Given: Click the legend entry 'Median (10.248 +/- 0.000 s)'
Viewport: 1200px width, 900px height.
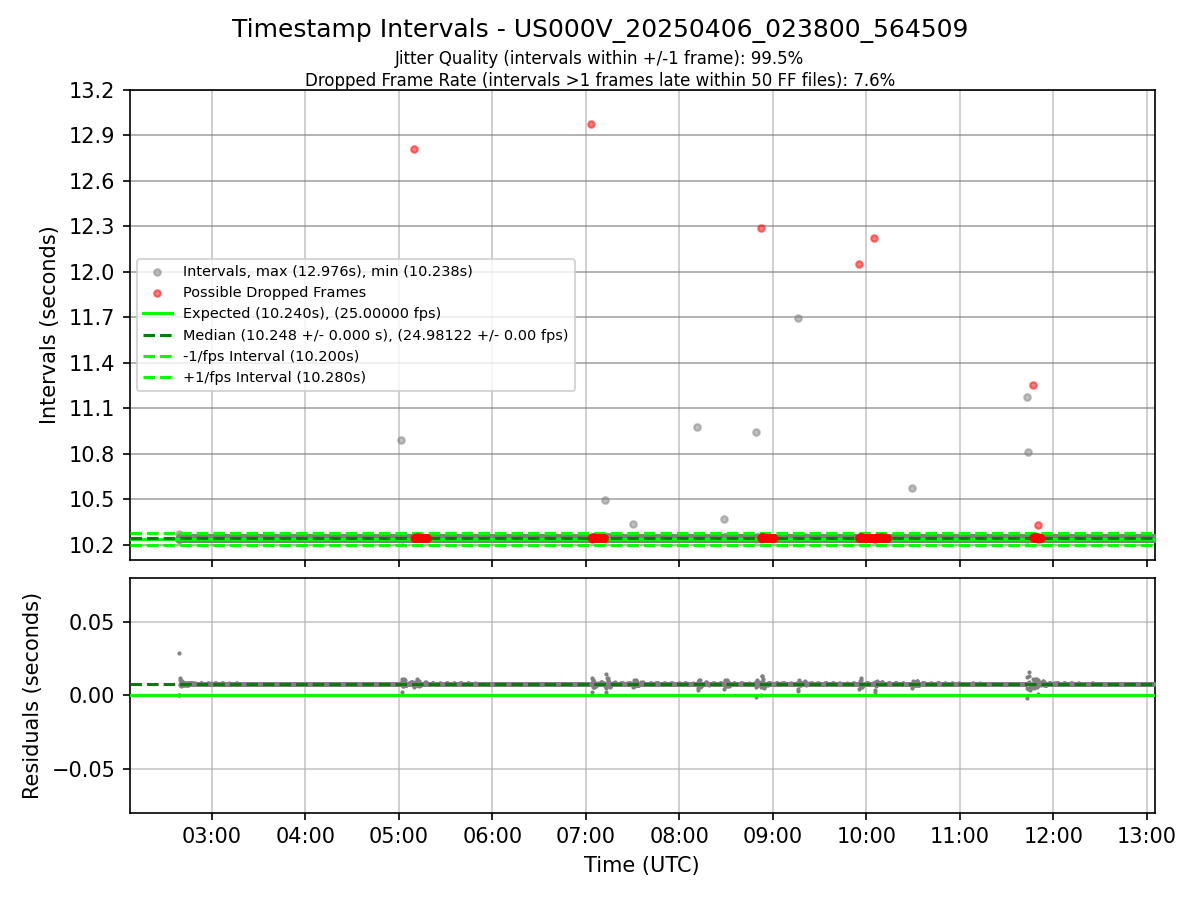Looking at the screenshot, I should click(375, 335).
